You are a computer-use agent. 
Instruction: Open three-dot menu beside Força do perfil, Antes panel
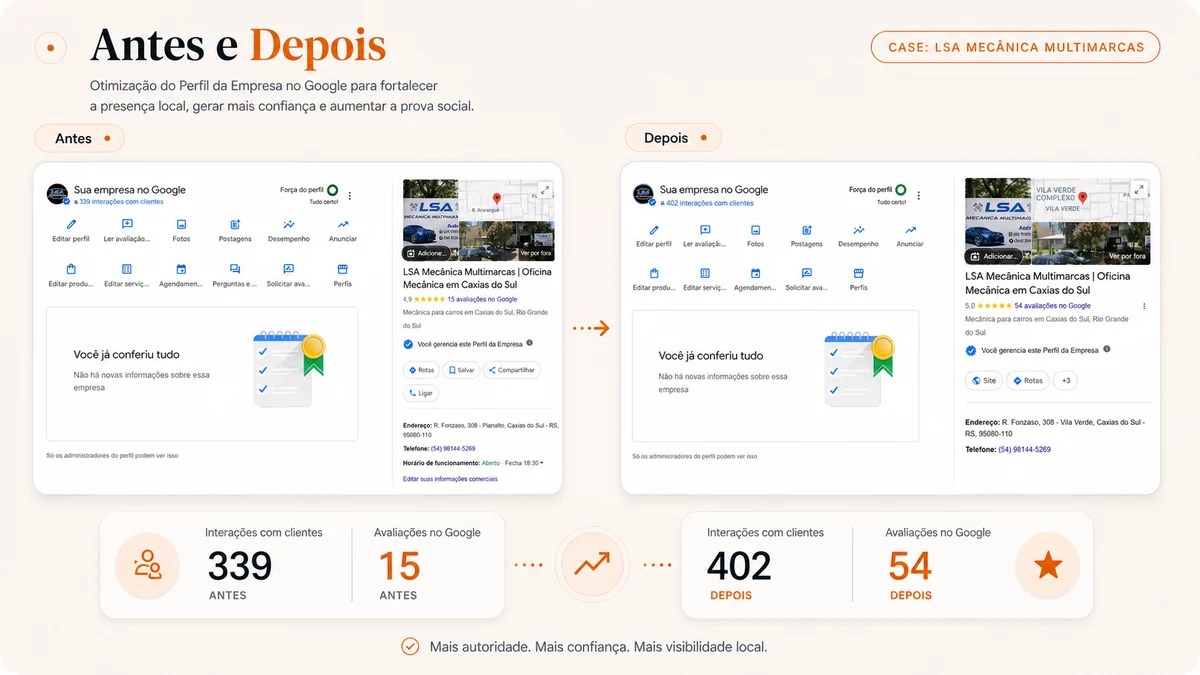tap(349, 195)
